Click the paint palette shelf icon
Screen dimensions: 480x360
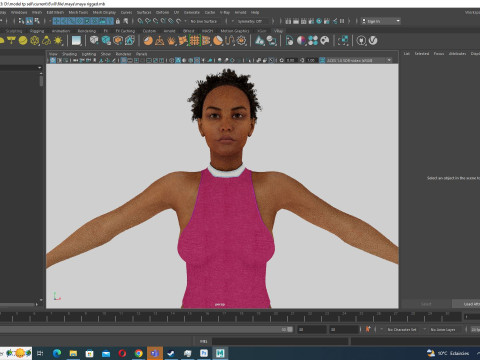click(x=325, y=41)
